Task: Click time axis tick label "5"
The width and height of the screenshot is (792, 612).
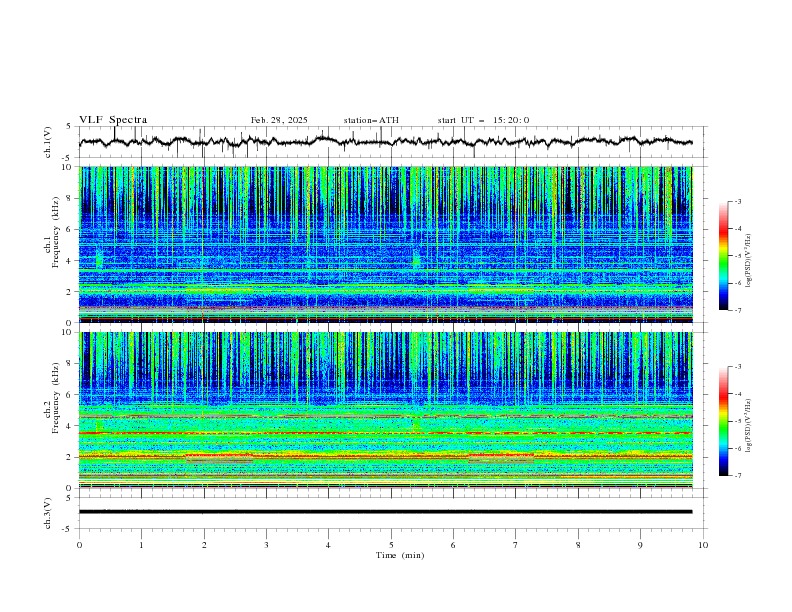Action: 391,545
